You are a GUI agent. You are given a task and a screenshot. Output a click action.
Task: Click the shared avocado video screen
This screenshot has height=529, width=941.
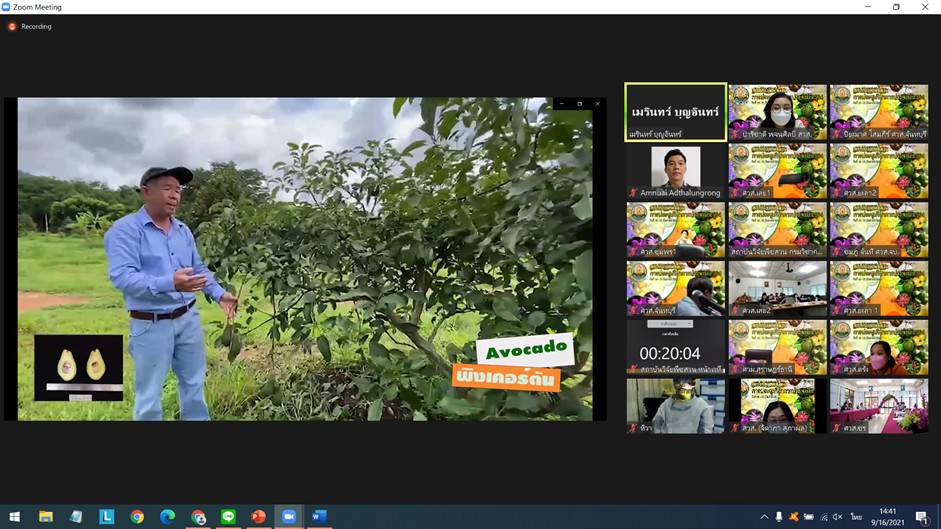pyautogui.click(x=305, y=258)
